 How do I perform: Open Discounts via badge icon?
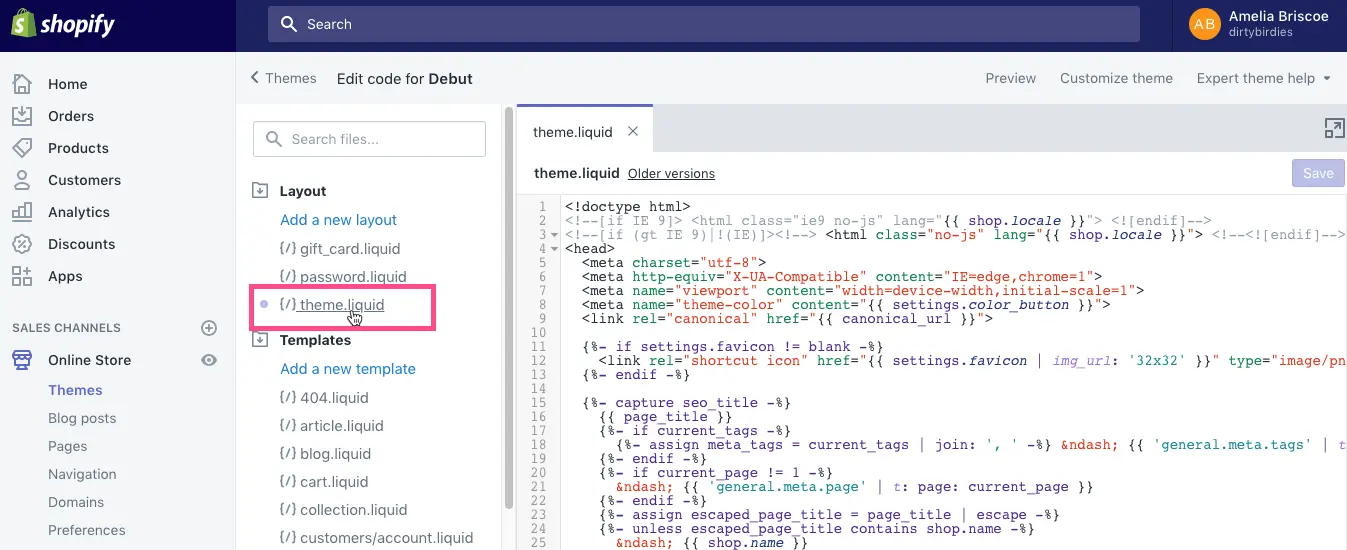[22, 244]
